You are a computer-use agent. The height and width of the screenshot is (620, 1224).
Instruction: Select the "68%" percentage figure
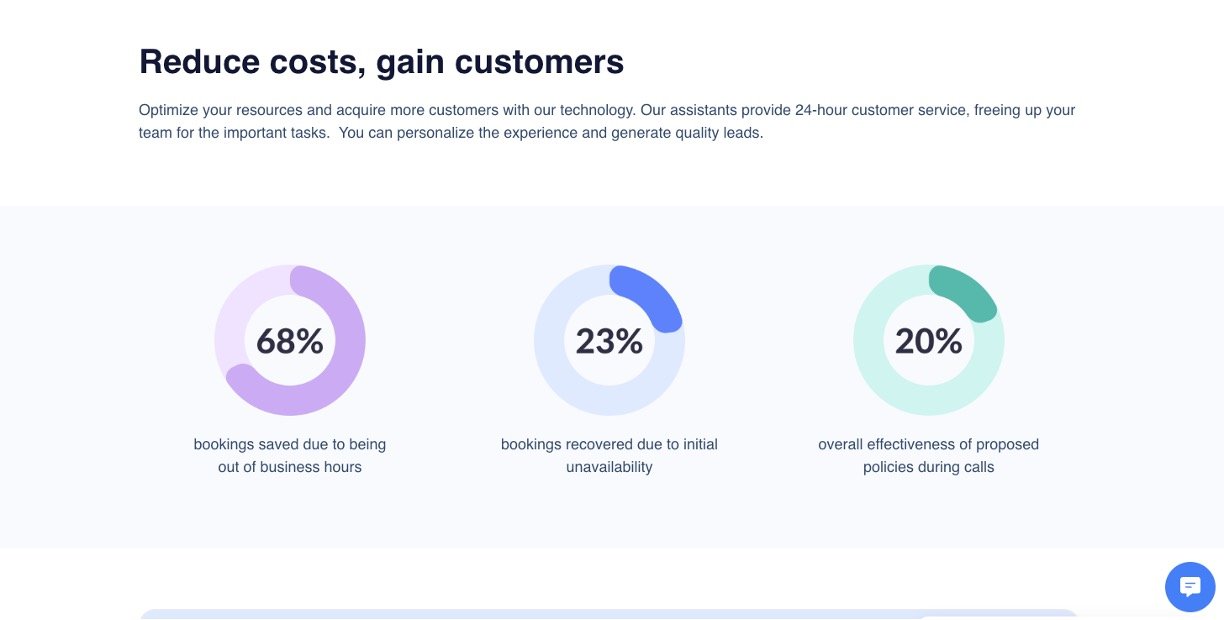coord(290,341)
